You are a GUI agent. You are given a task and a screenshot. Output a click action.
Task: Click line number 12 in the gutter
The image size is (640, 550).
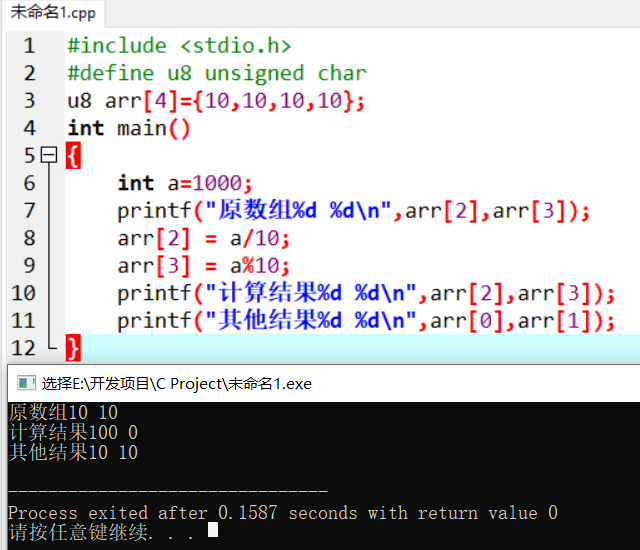point(23,348)
